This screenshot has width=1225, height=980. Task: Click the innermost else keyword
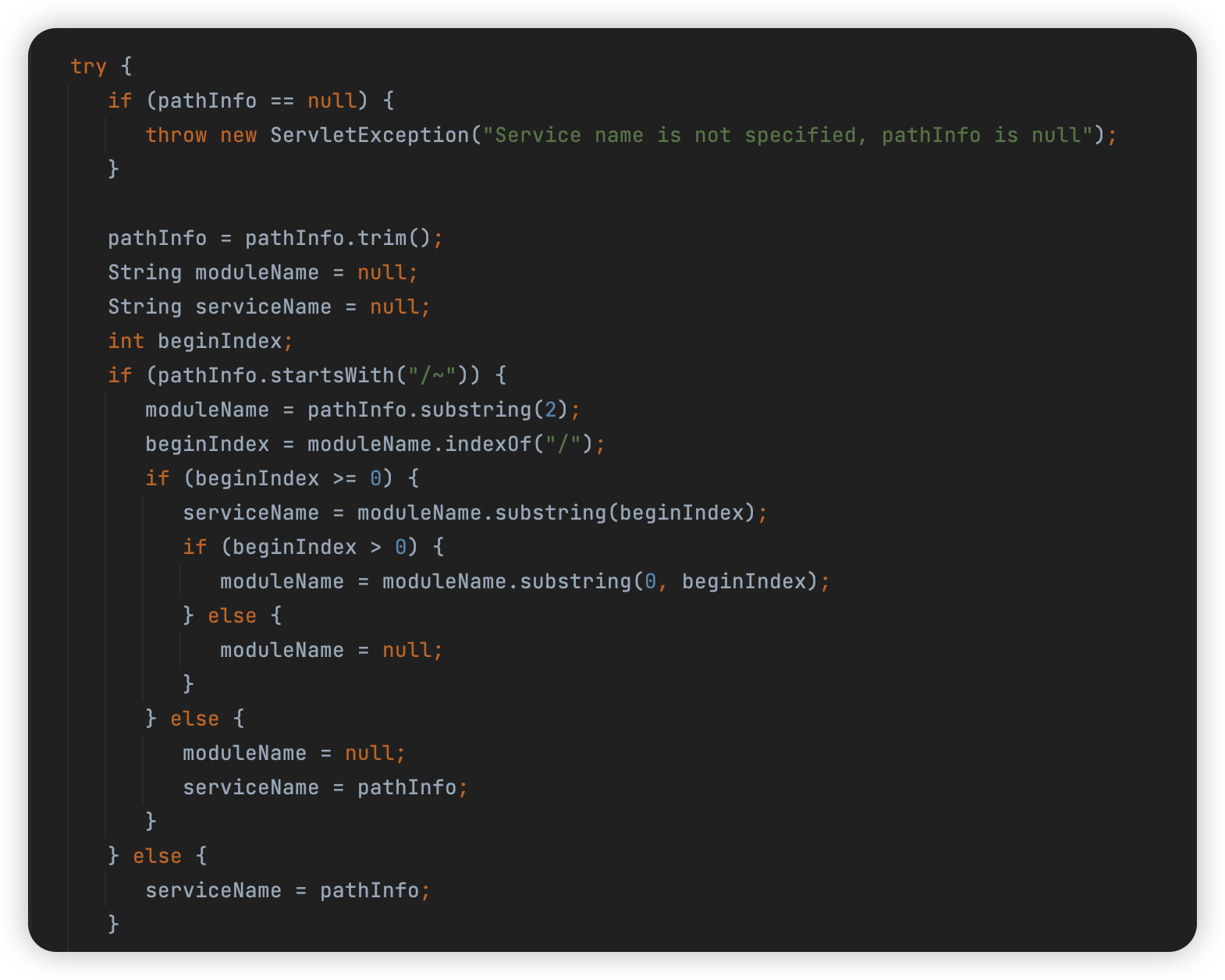point(233,616)
